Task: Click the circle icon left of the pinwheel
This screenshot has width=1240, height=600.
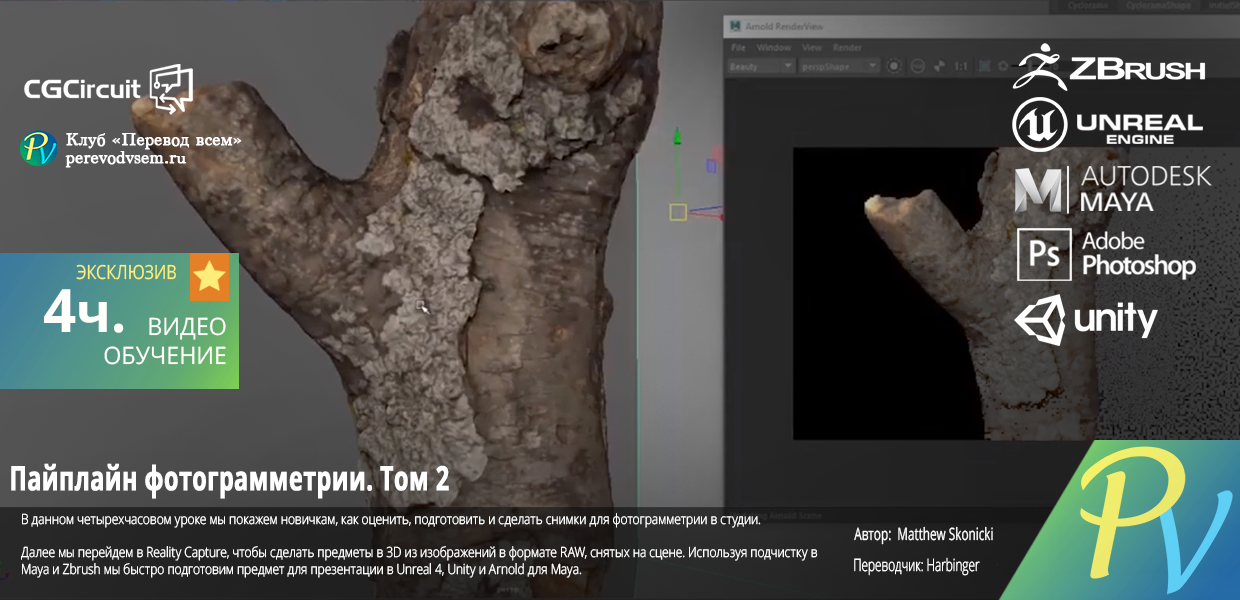Action: pos(918,66)
